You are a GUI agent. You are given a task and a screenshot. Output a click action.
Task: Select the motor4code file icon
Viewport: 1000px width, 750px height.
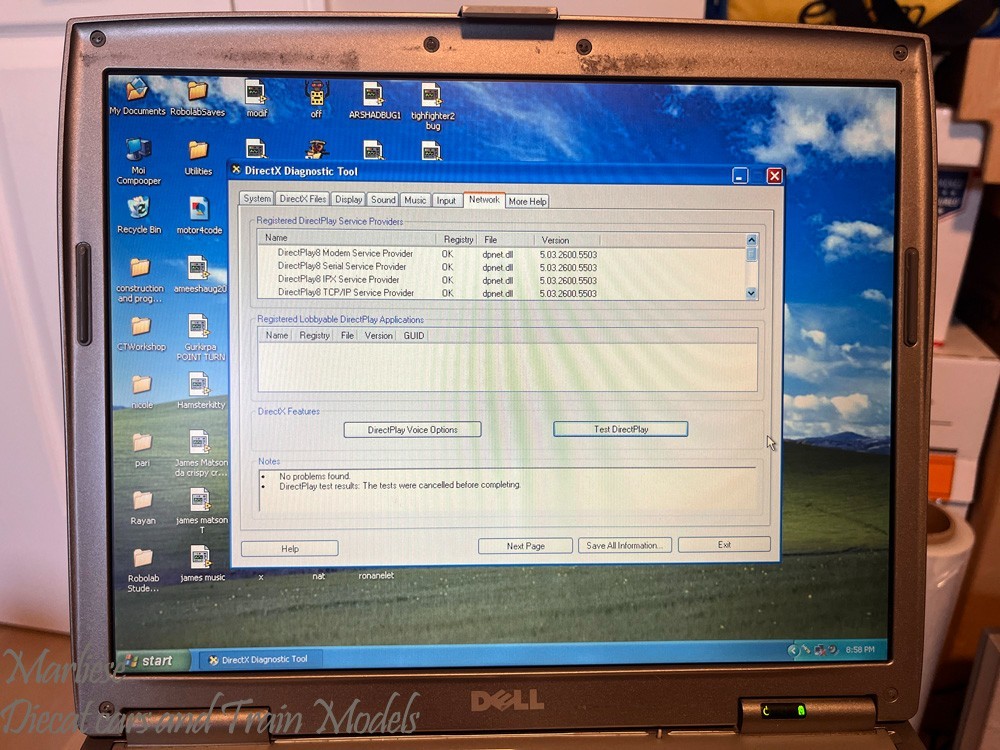point(199,209)
